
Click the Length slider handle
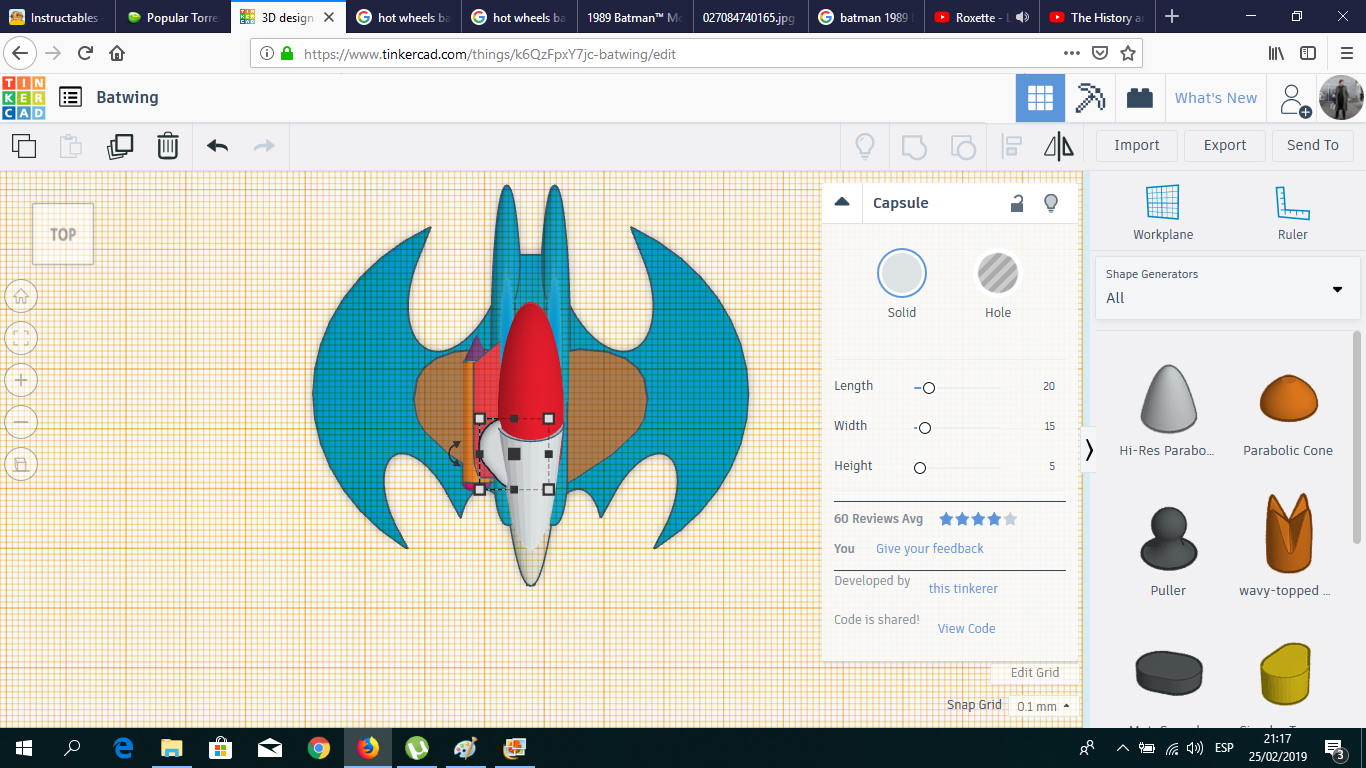pyautogui.click(x=928, y=387)
